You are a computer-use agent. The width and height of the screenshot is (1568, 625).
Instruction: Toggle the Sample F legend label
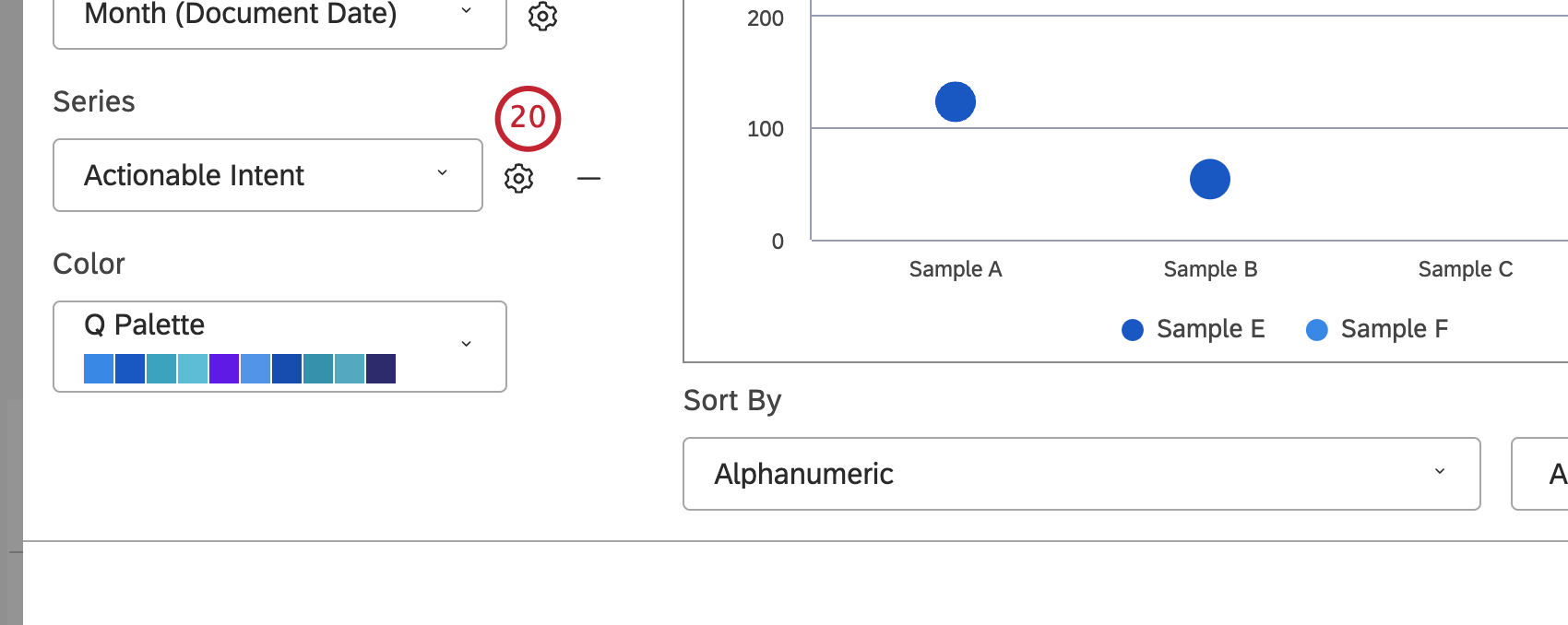coord(1394,329)
